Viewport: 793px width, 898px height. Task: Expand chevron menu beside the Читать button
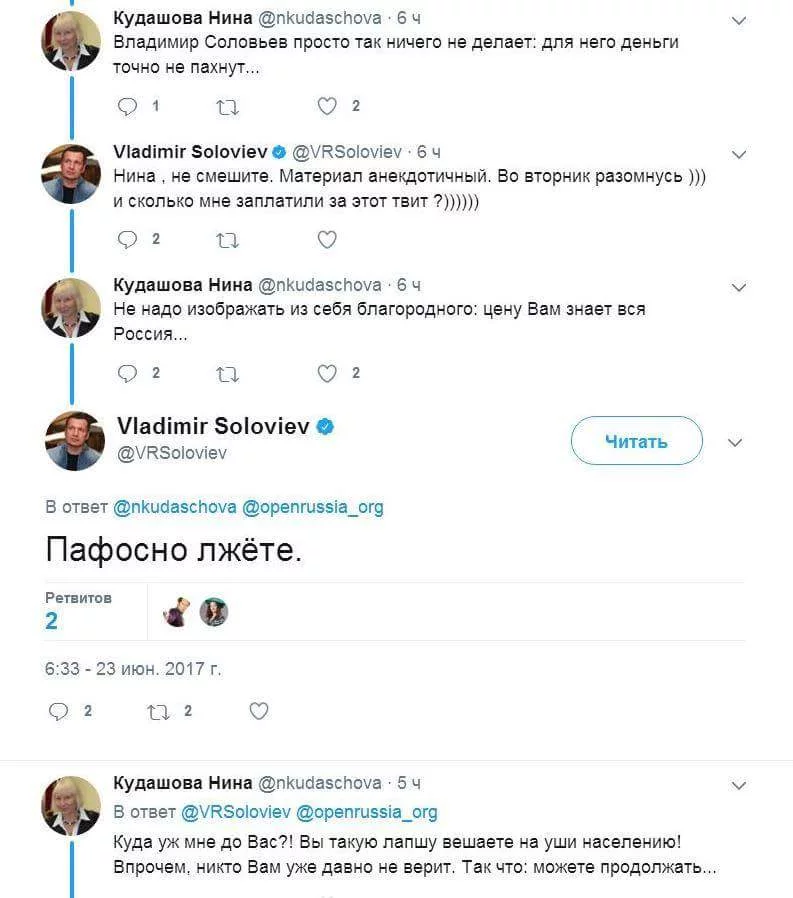pyautogui.click(x=736, y=442)
